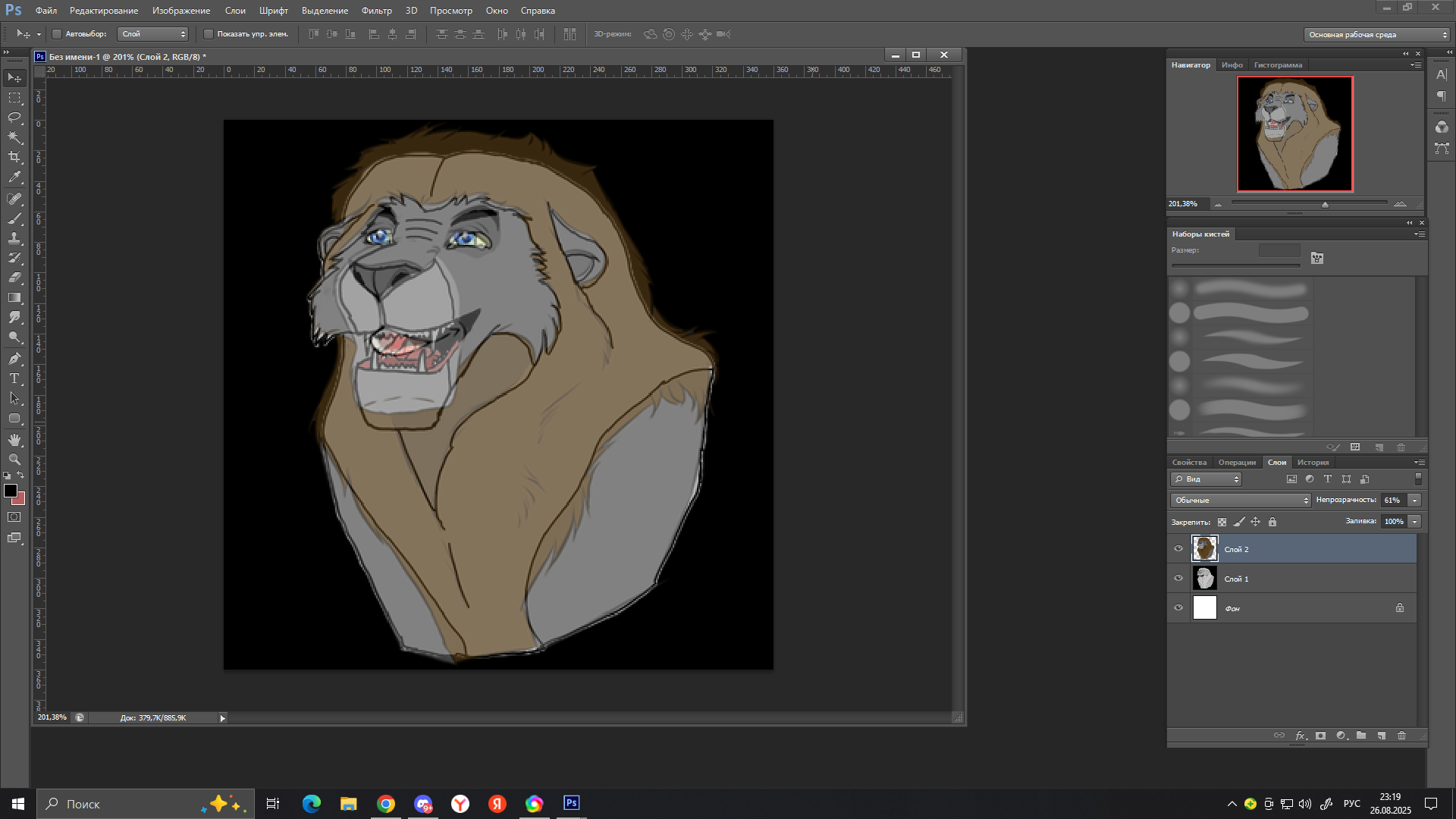Screen dimensions: 1456x819
Task: Open the Файл menu
Action: click(x=46, y=11)
